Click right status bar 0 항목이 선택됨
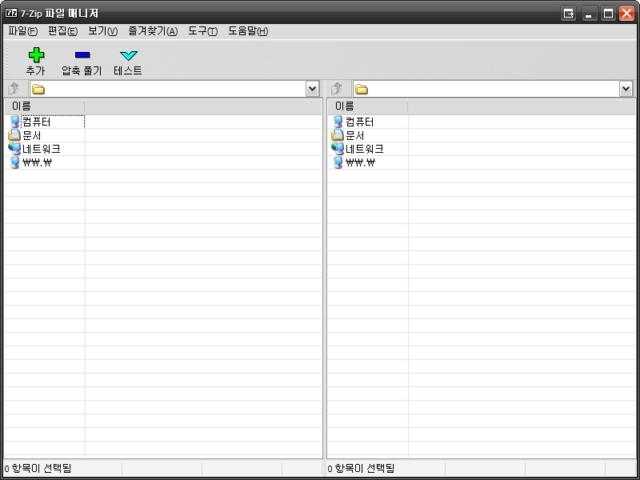640x480 pixels. (x=361, y=468)
